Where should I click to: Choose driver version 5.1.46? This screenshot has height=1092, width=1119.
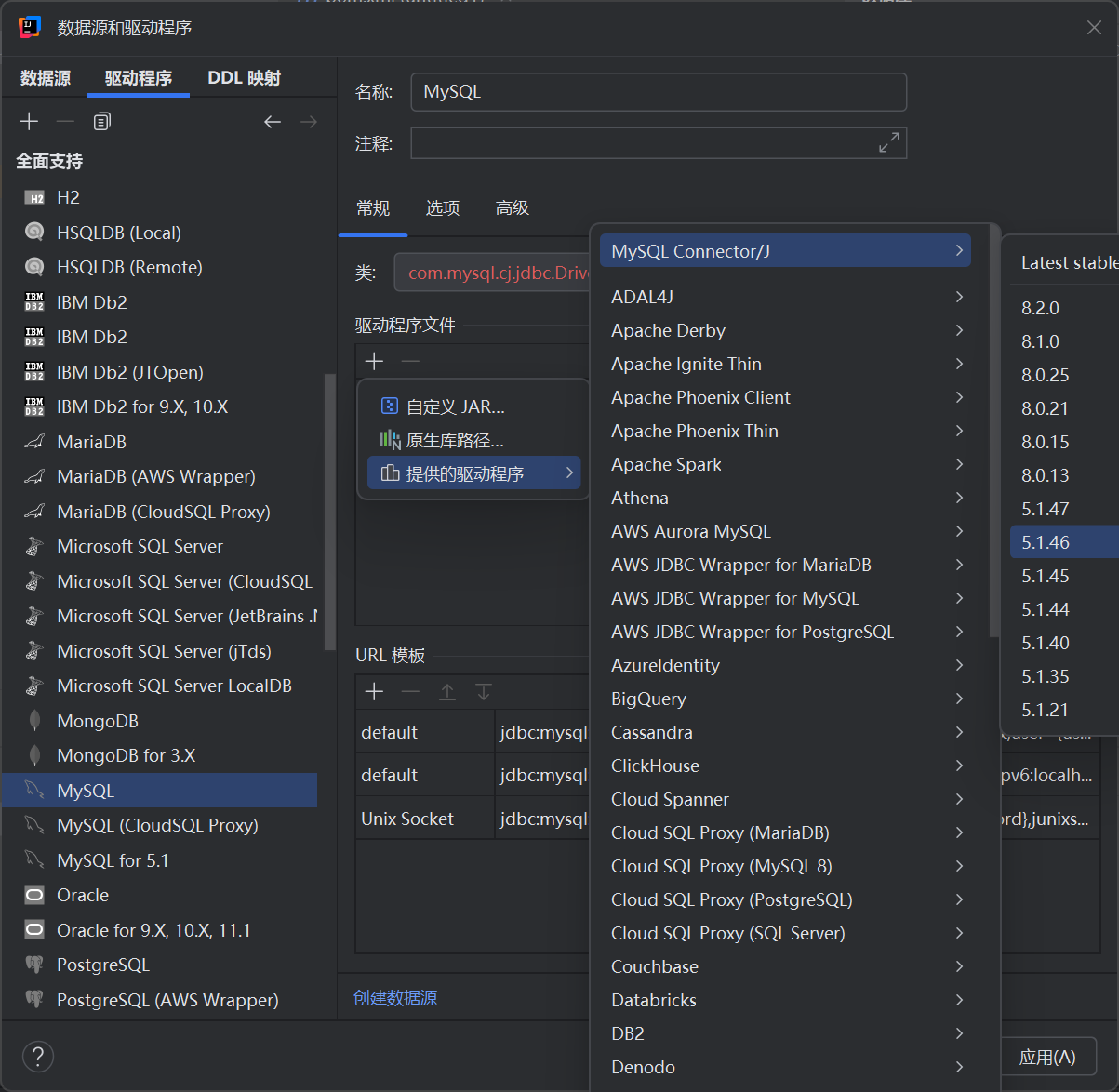point(1064,542)
